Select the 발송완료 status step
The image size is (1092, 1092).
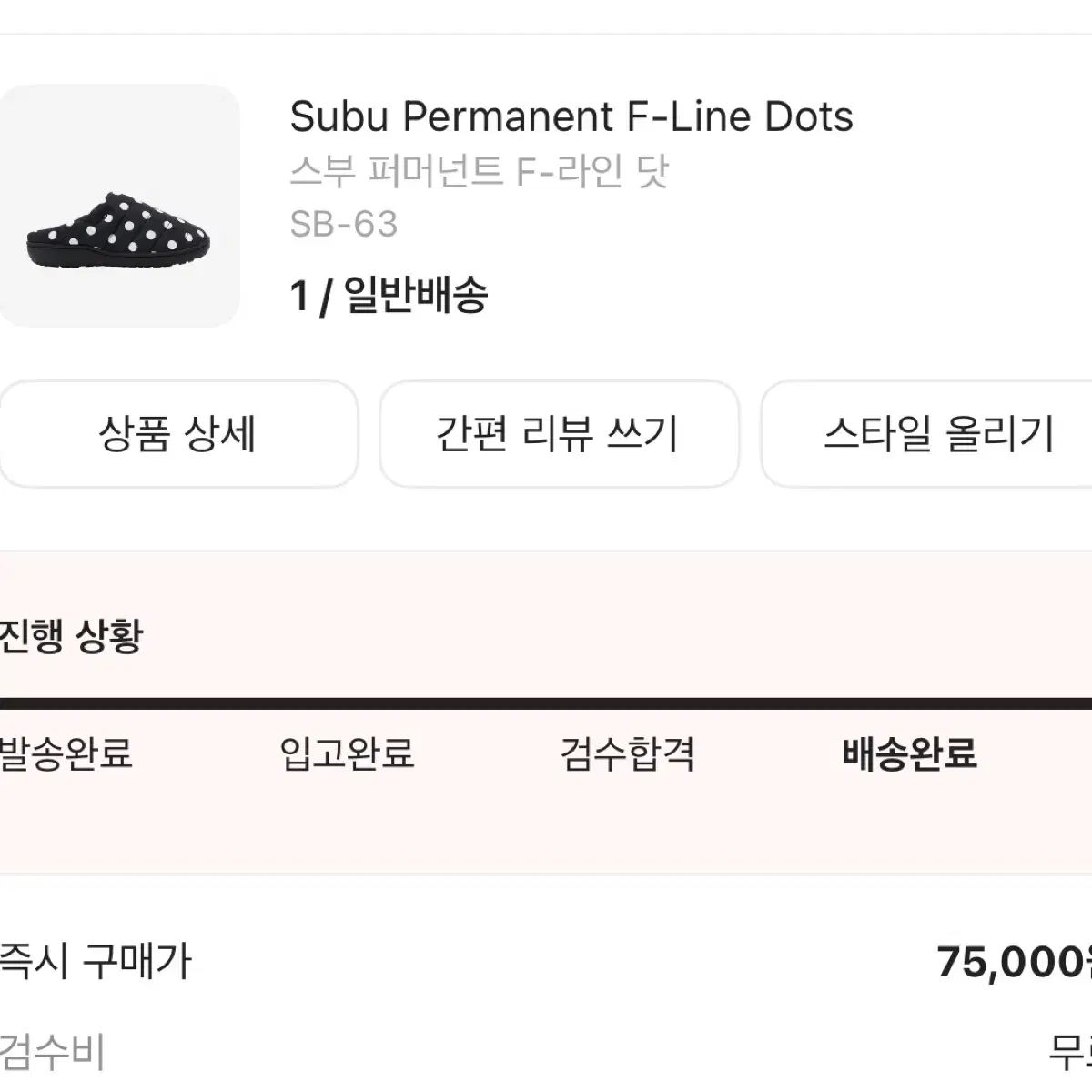pos(66,753)
